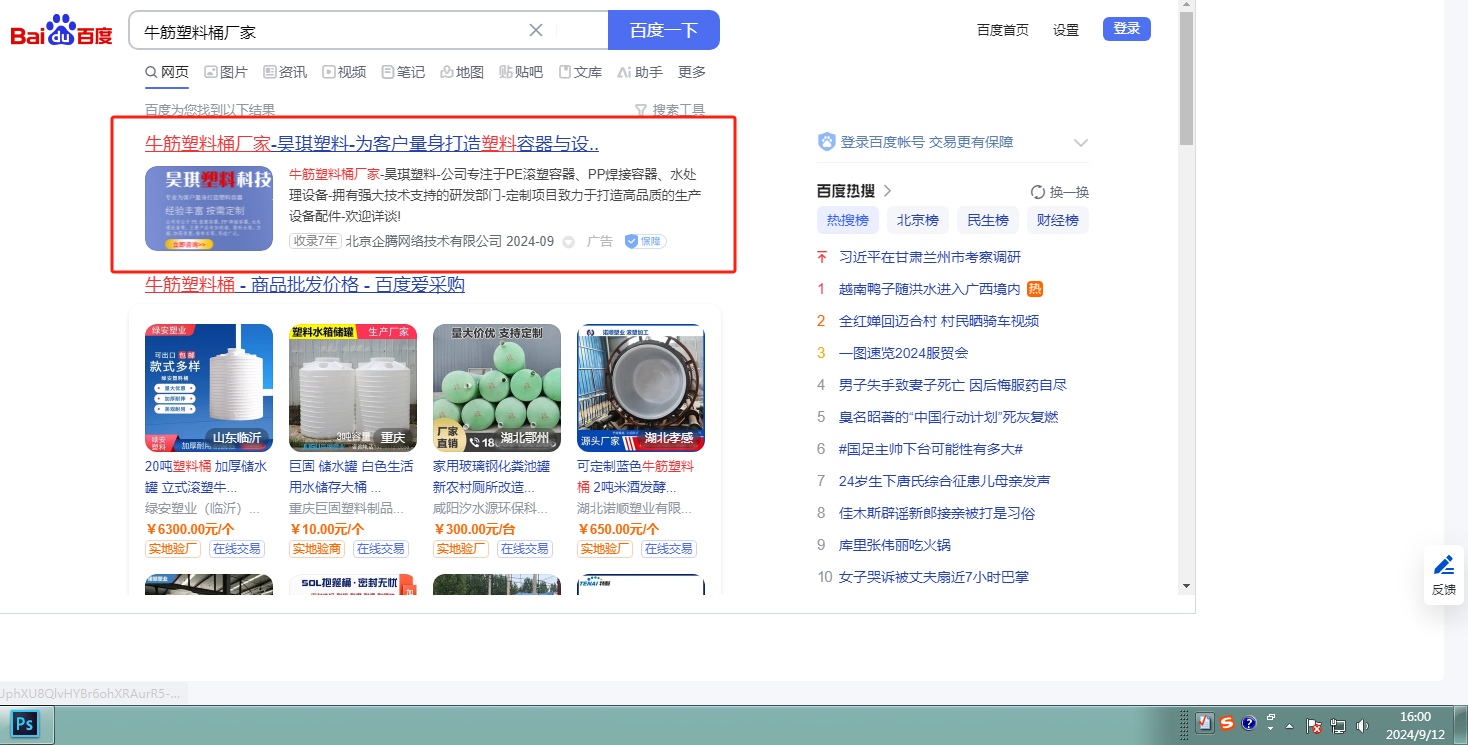
Task: Go to the 视频 tab
Action: [344, 72]
